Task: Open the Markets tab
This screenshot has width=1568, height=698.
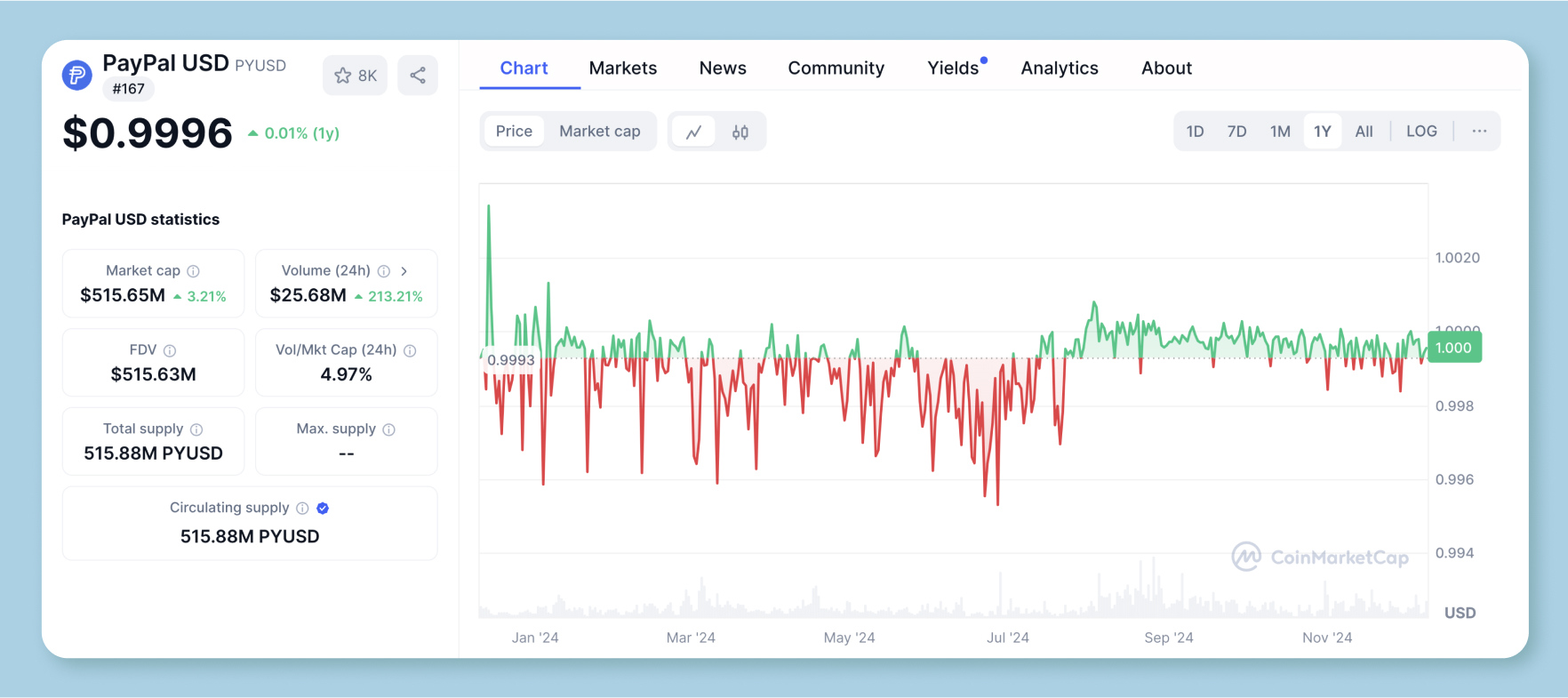Action: pos(623,68)
